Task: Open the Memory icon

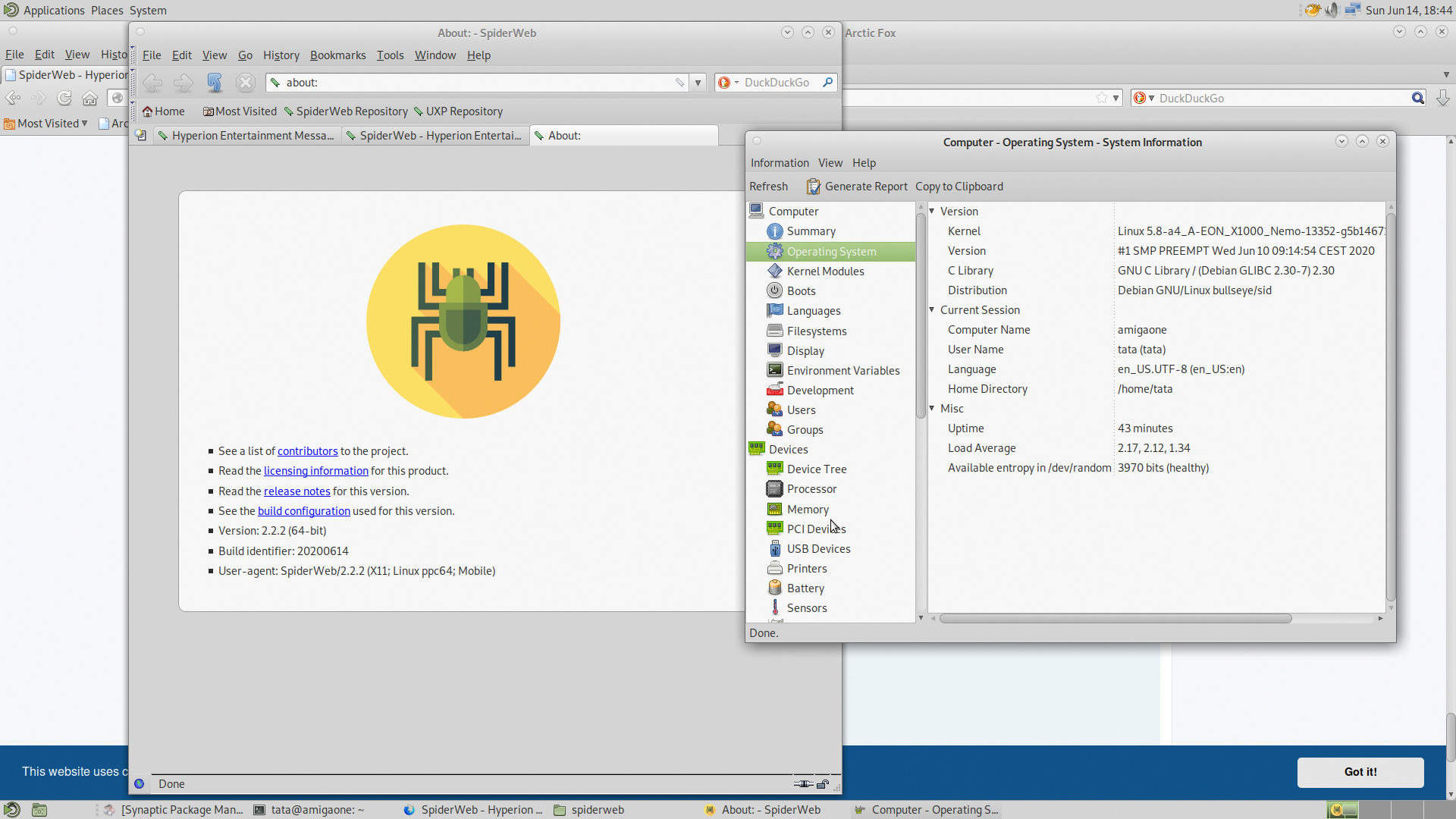Action: click(x=774, y=509)
